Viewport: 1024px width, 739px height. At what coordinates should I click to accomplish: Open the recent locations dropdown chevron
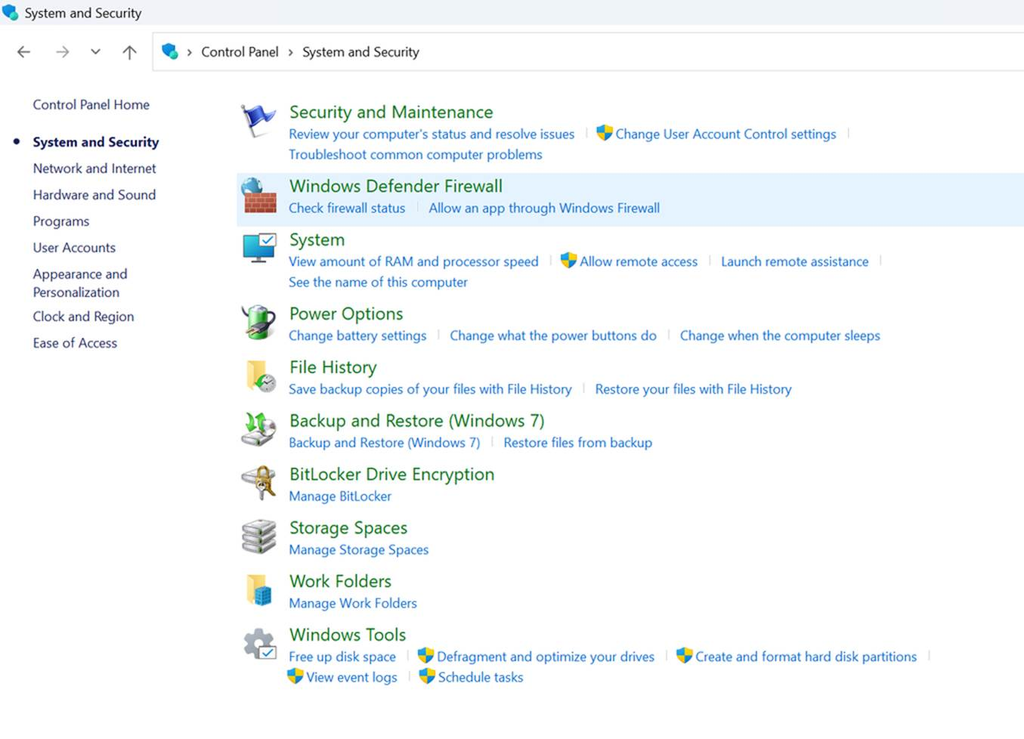tap(95, 52)
